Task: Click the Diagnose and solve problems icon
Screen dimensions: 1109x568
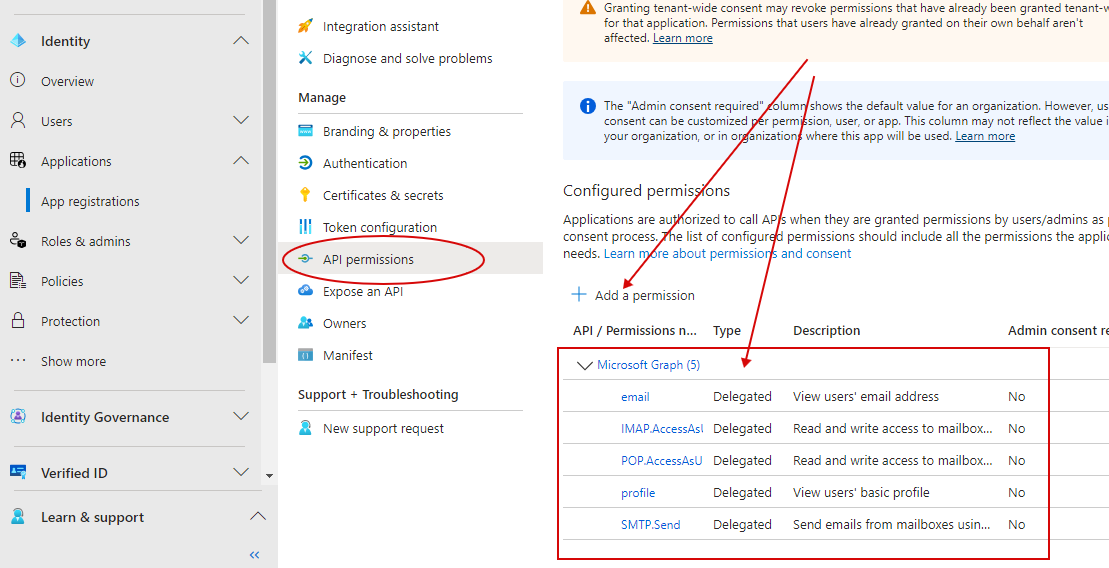Action: tap(306, 58)
